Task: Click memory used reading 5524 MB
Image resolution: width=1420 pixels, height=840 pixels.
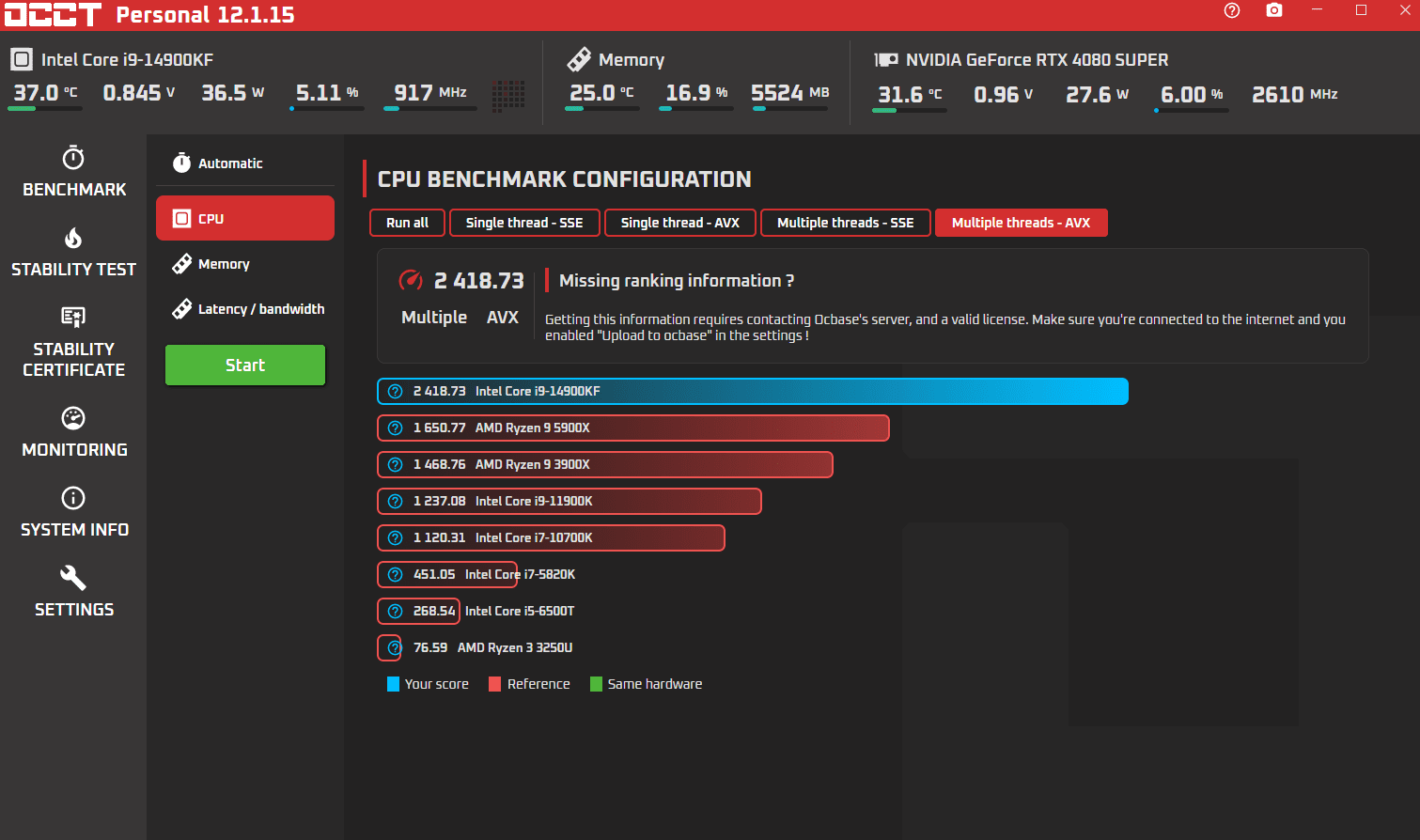Action: [790, 93]
